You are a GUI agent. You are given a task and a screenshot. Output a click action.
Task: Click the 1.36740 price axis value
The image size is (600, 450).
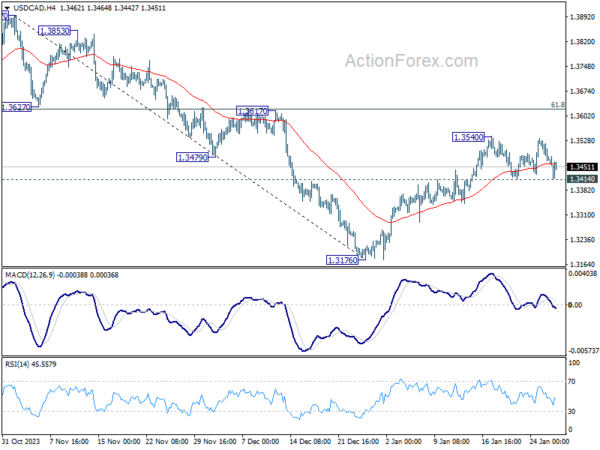click(x=582, y=91)
